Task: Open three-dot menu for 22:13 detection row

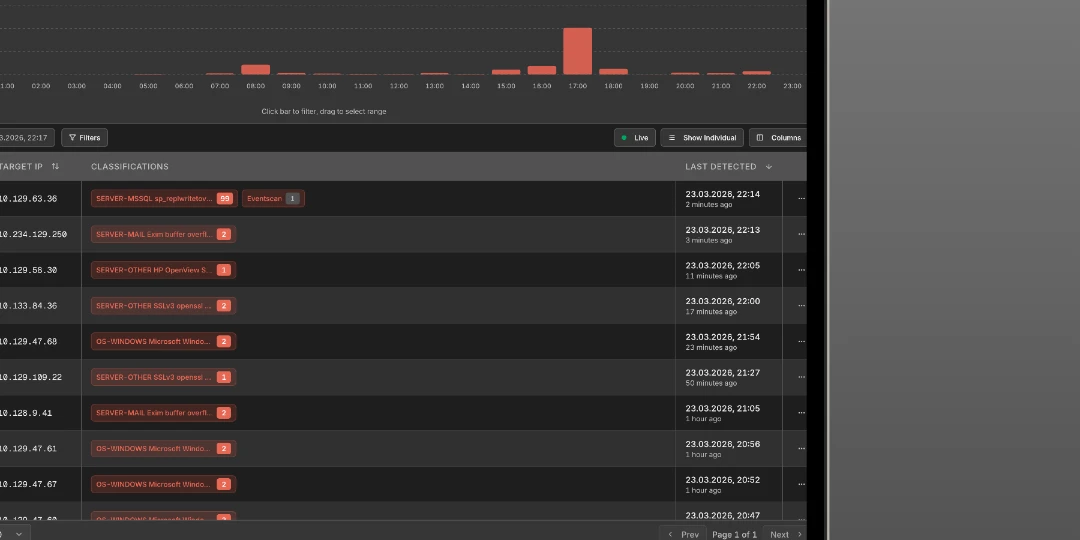Action: (800, 235)
